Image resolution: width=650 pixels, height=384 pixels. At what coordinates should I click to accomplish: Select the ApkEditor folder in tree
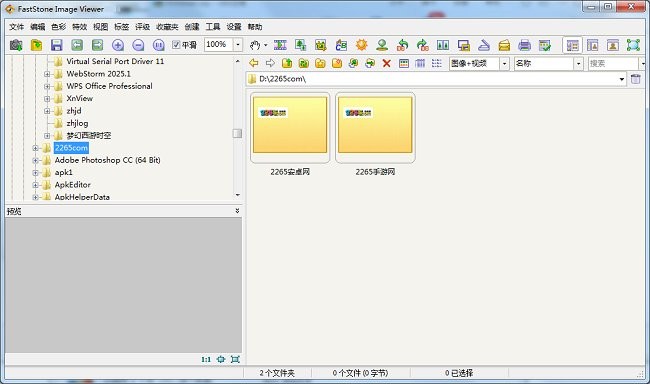(x=72, y=185)
